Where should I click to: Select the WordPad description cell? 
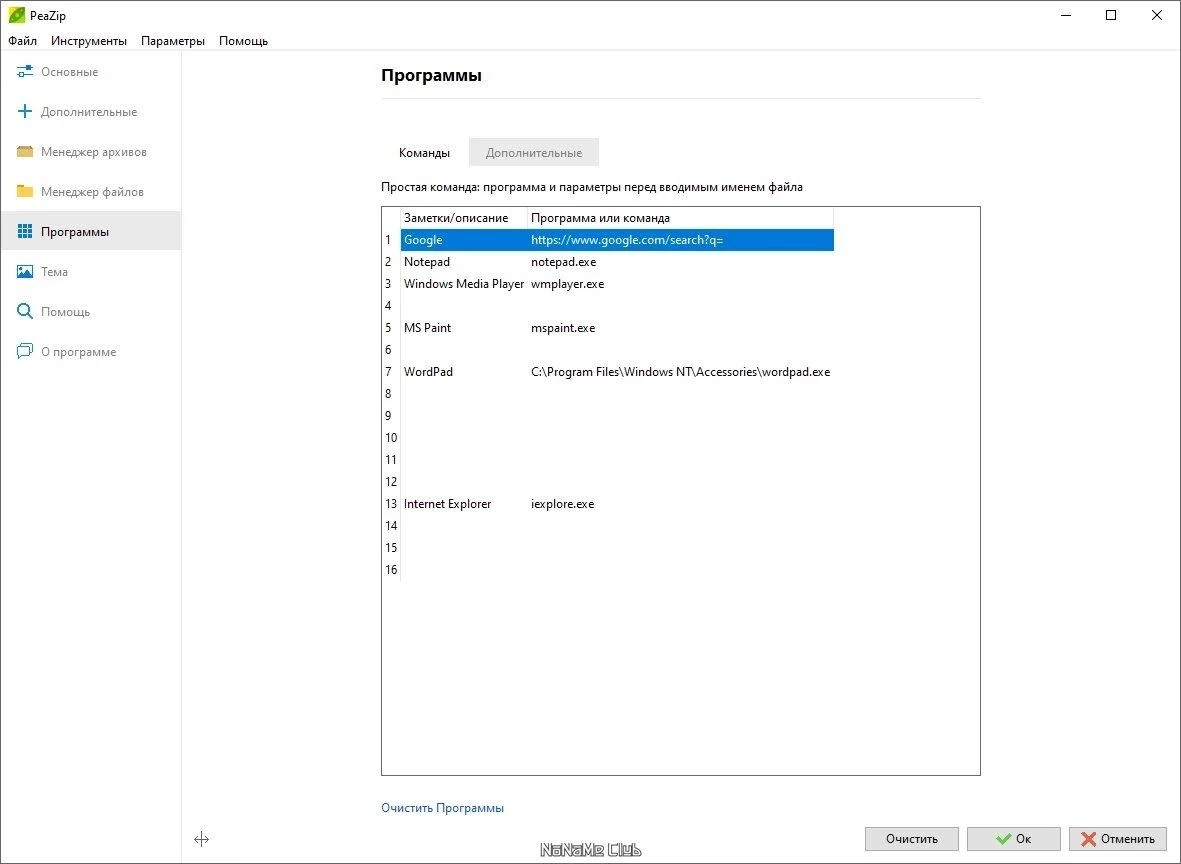click(464, 371)
